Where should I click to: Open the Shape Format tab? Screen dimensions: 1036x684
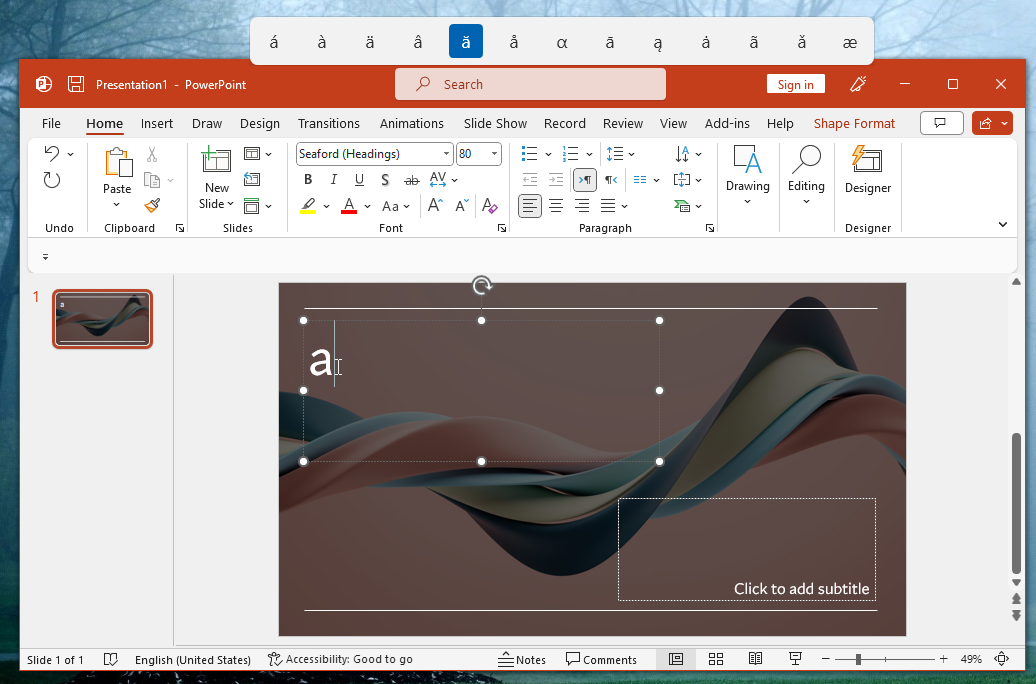point(854,123)
